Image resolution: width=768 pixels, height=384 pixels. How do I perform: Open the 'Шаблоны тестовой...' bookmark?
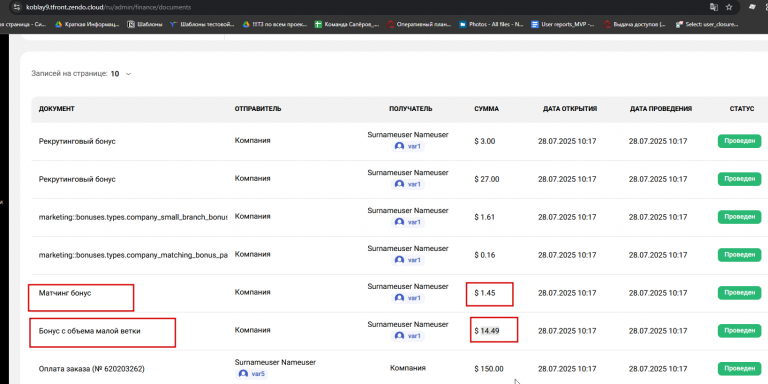tap(202, 24)
